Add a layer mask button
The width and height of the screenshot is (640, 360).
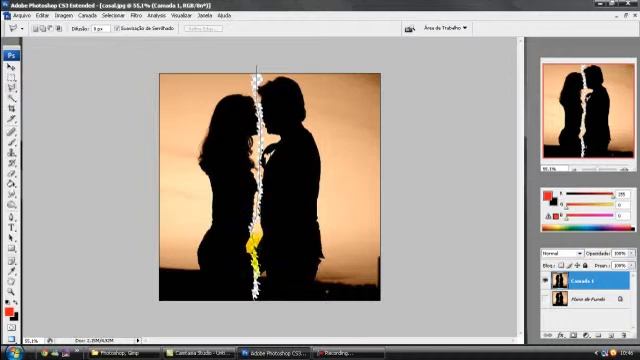[x=573, y=335]
